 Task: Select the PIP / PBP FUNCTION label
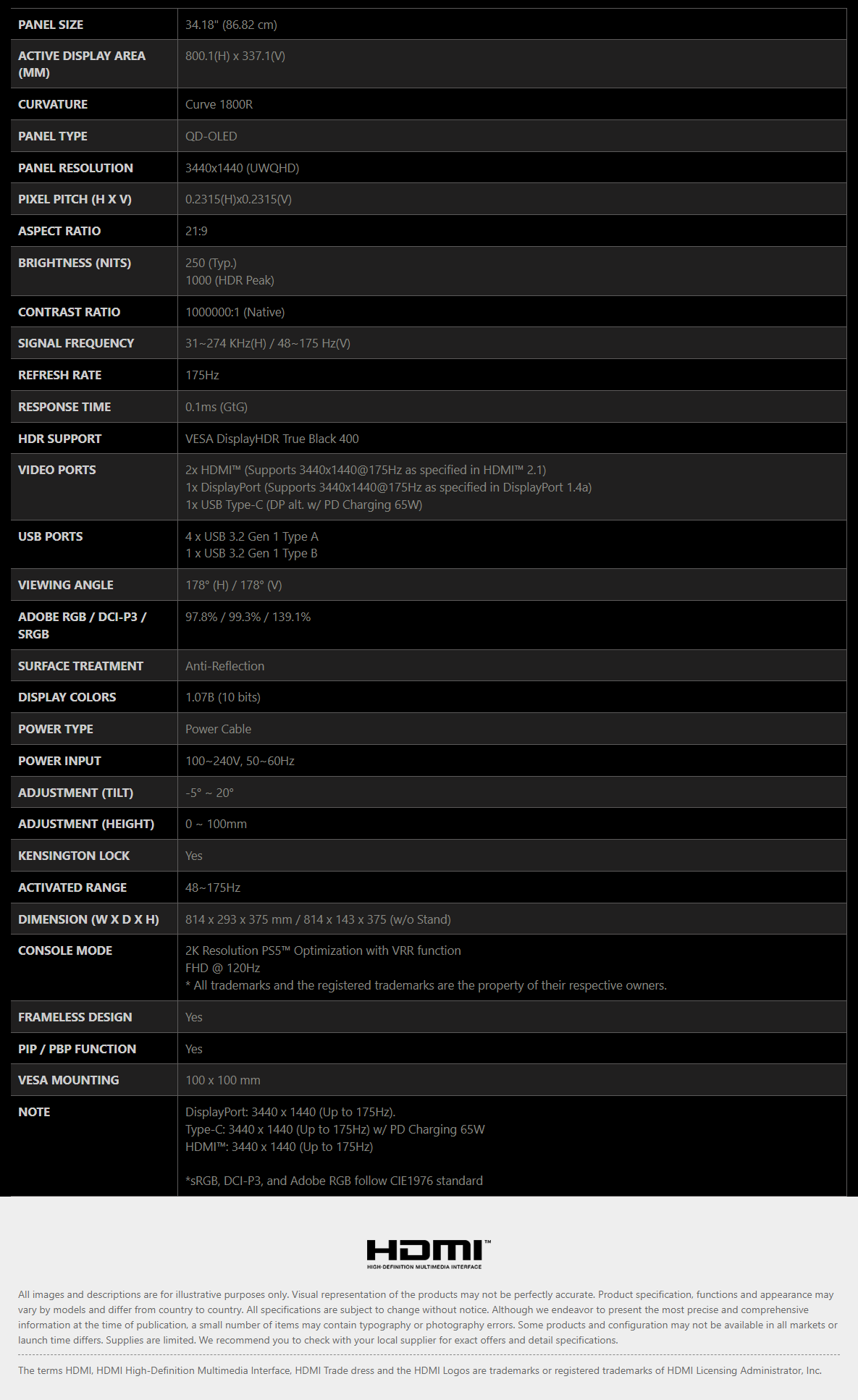coord(77,1049)
